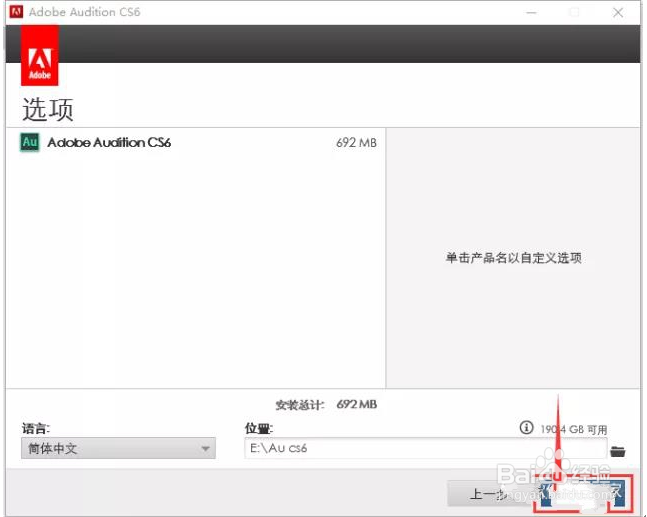Click the Adobe logo in header
647x517 pixels.
tap(40, 55)
